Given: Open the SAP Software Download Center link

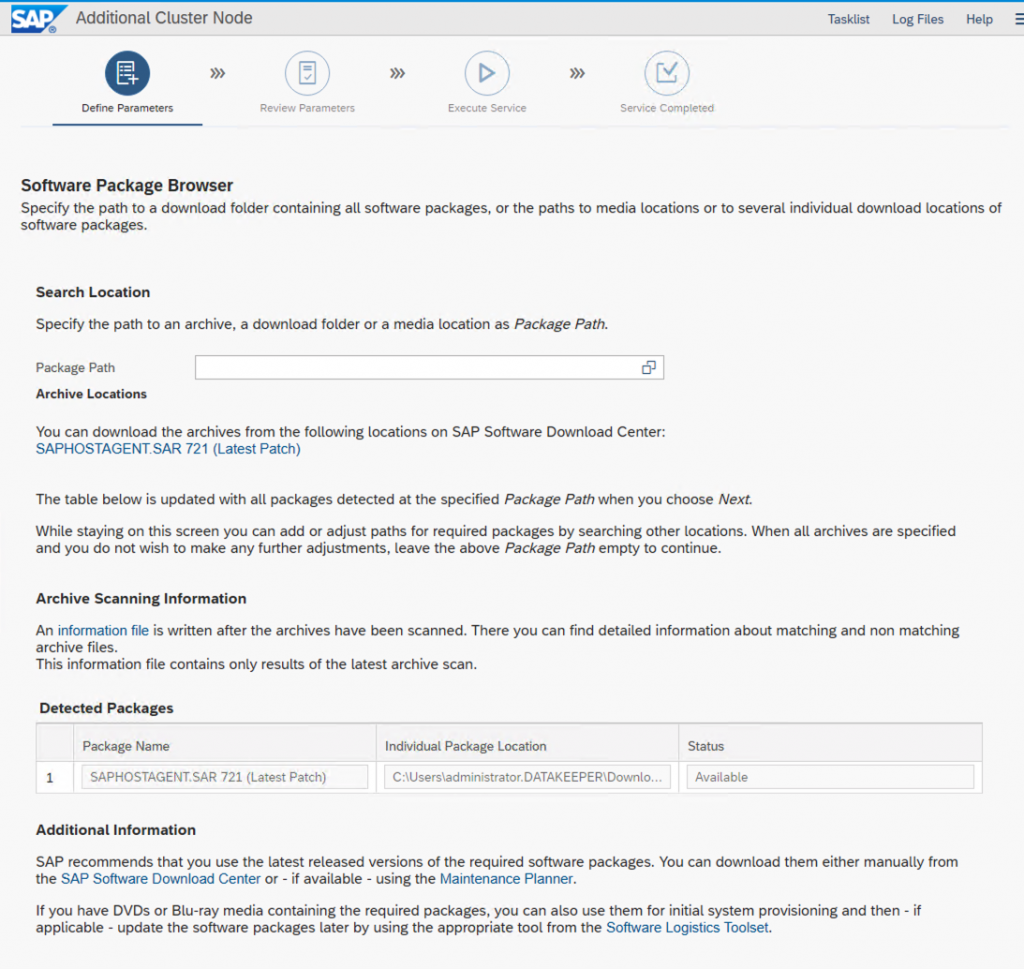Looking at the screenshot, I should tap(161, 879).
